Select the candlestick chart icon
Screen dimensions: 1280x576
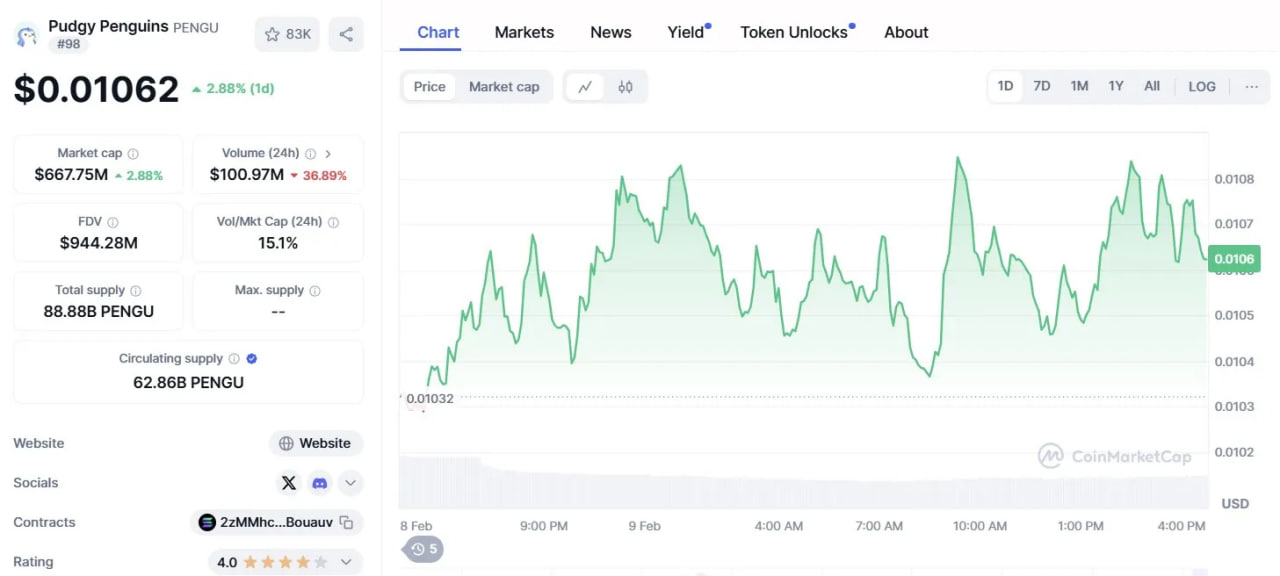click(x=626, y=87)
